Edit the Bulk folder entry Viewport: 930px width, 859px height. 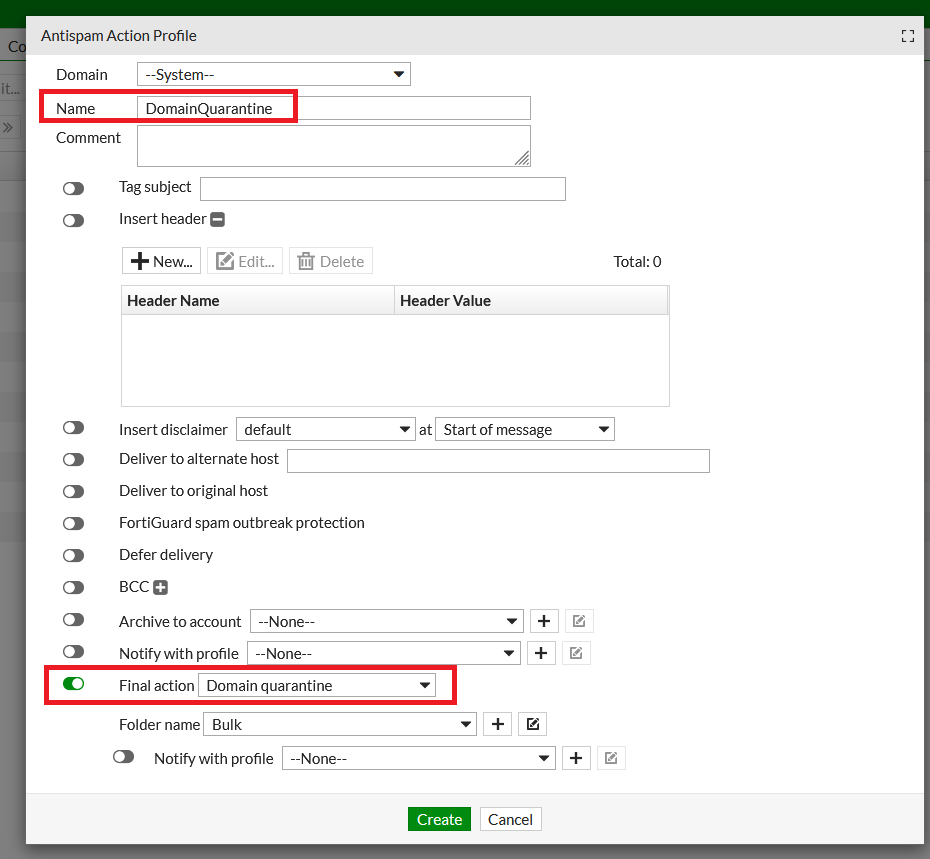pyautogui.click(x=533, y=724)
